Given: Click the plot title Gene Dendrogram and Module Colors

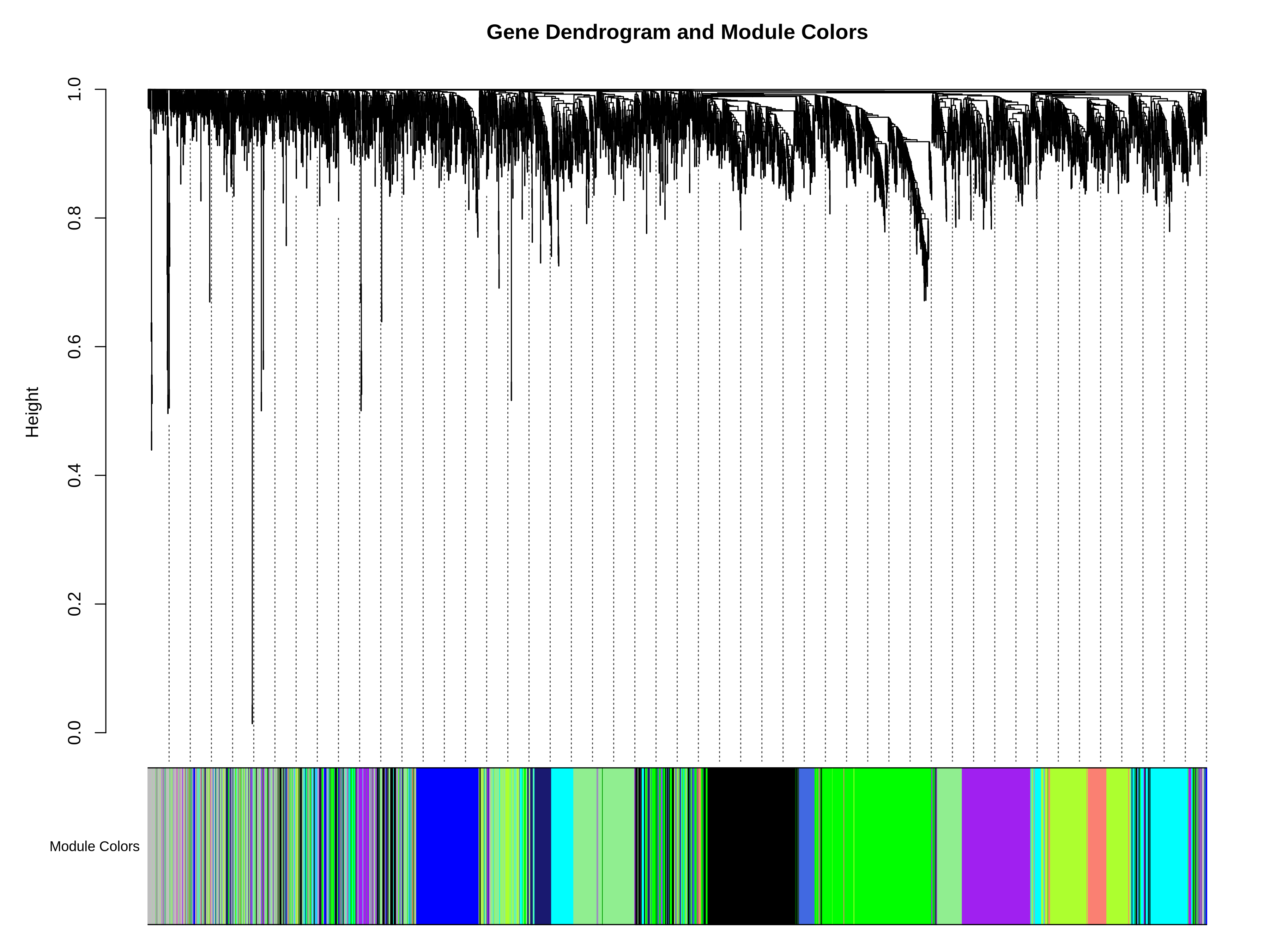Looking at the screenshot, I should pyautogui.click(x=677, y=32).
